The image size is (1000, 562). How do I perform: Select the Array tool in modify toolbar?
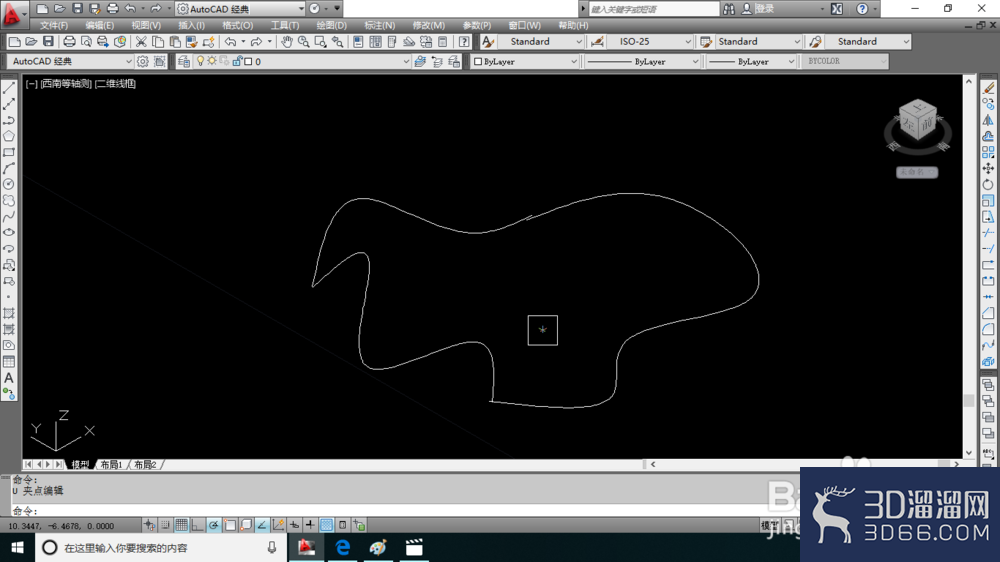(988, 152)
